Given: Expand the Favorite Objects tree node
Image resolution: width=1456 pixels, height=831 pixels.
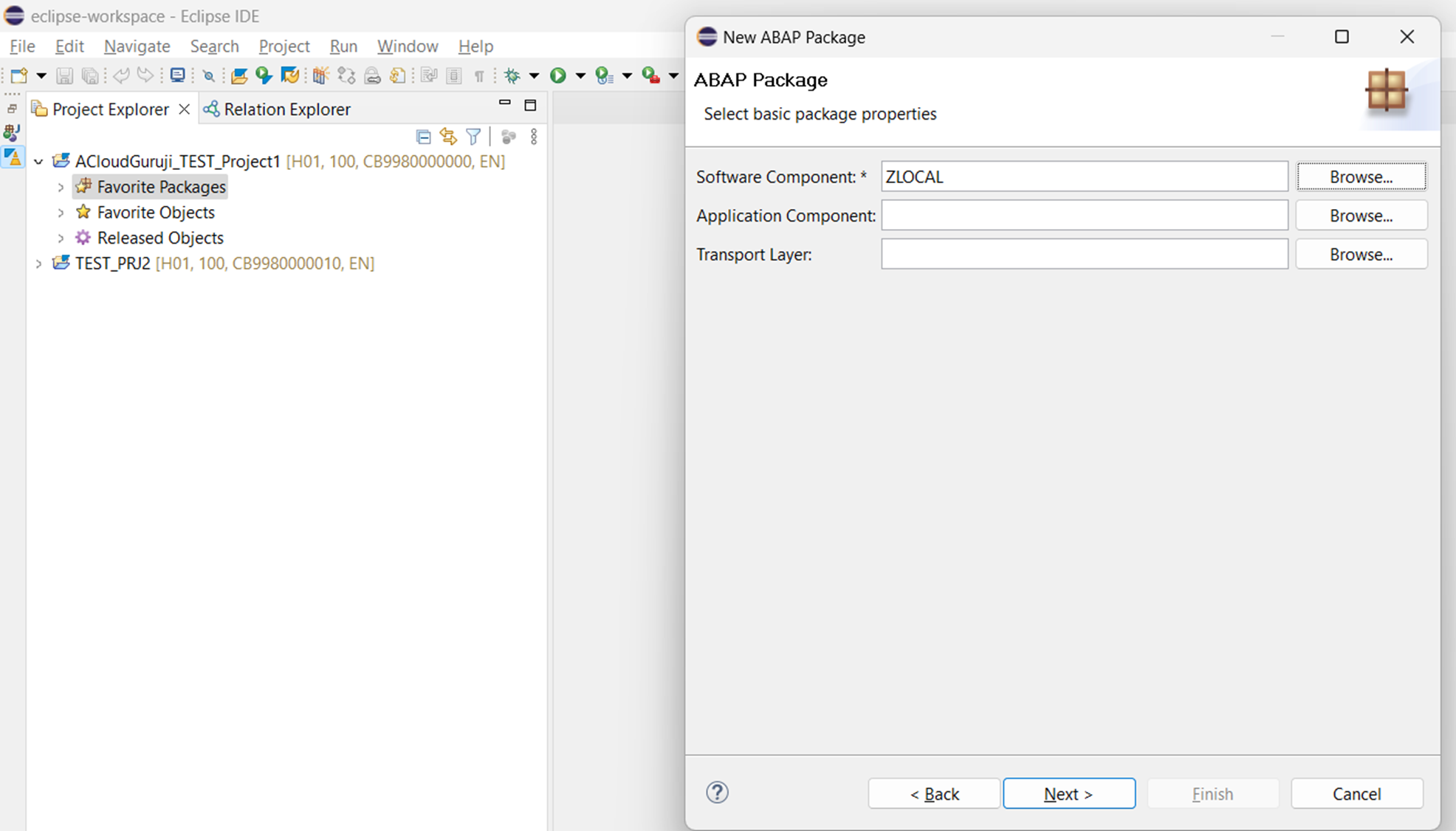Looking at the screenshot, I should [x=61, y=213].
